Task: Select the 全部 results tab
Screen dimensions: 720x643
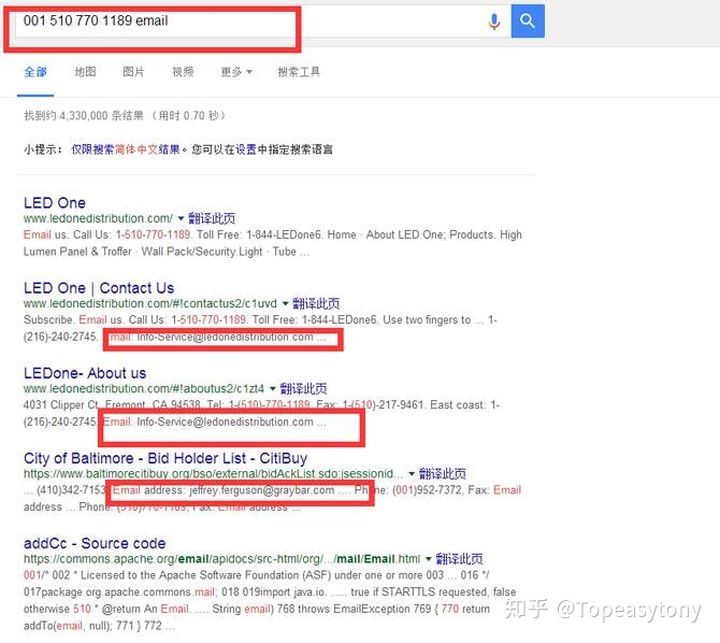Action: coord(36,72)
